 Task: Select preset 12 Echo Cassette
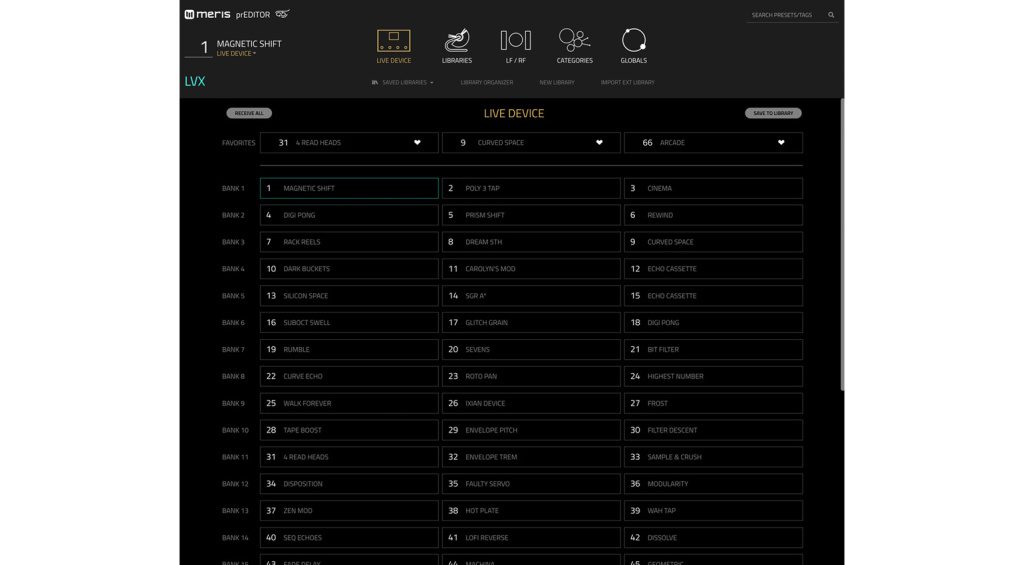[713, 268]
